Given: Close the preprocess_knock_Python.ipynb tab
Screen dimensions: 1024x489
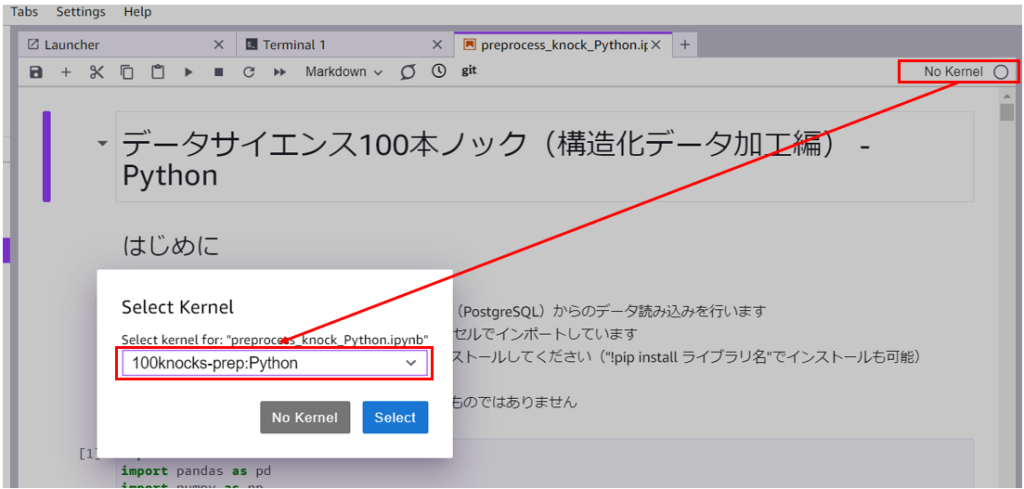Looking at the screenshot, I should 657,45.
